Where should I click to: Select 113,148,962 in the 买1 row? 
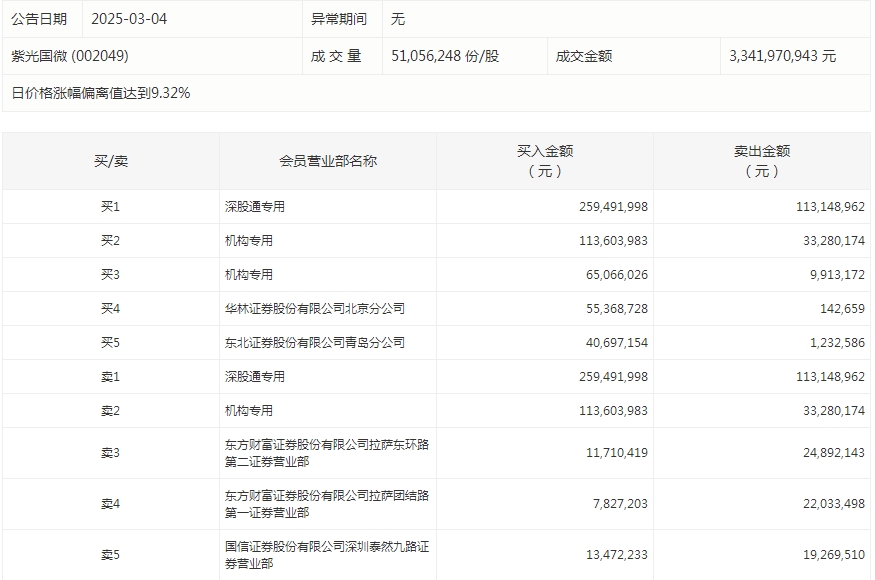coord(830,207)
